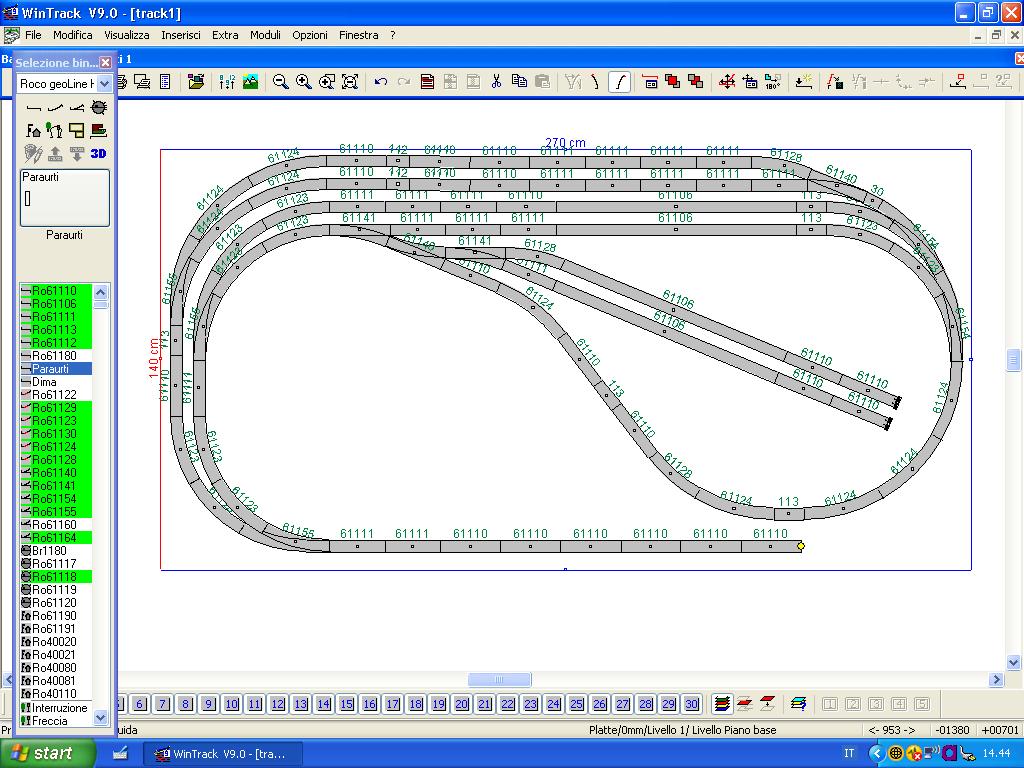This screenshot has width=1024, height=768.
Task: Select Dima in track list
Action: coord(56,382)
